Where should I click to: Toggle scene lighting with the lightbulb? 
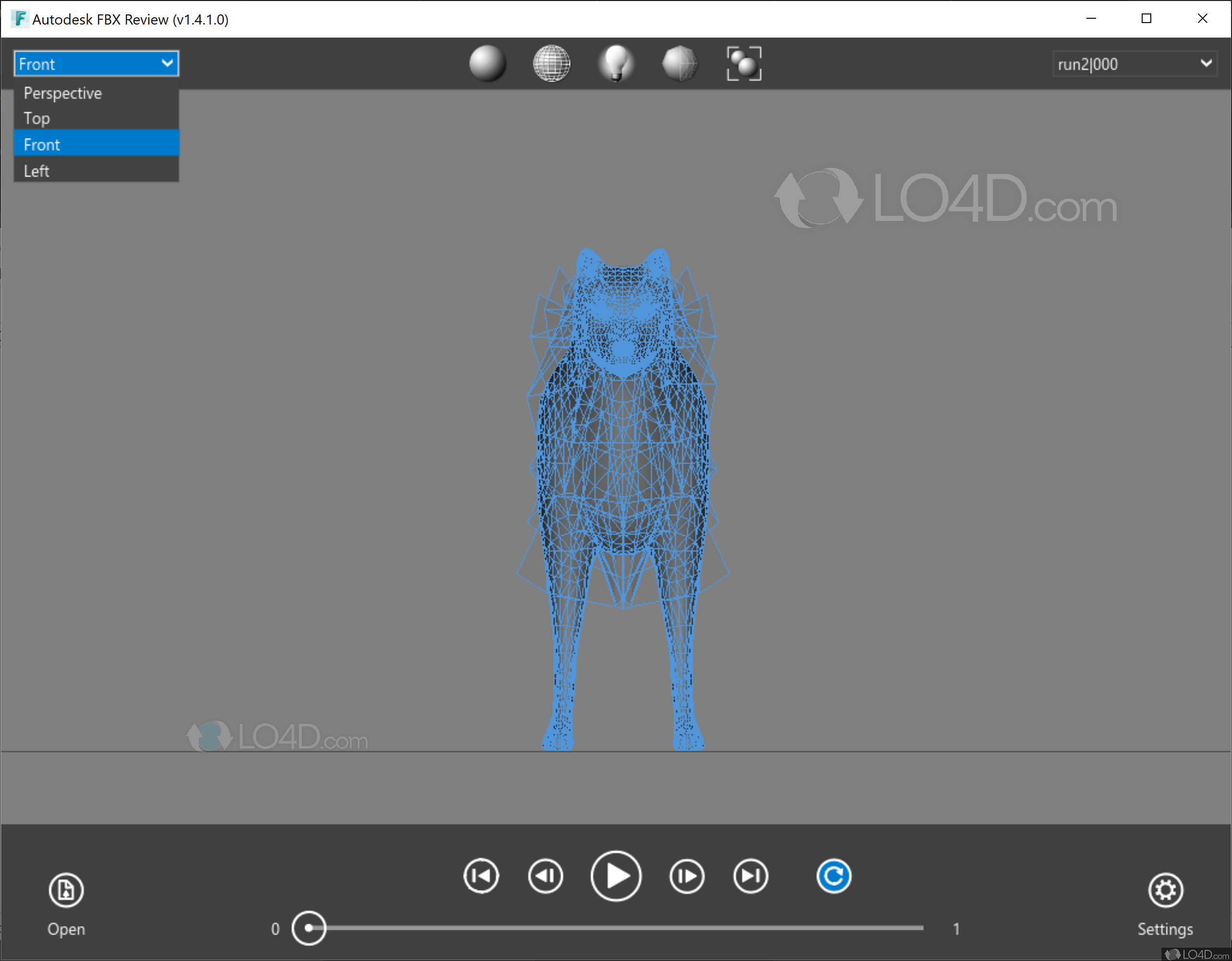point(616,63)
